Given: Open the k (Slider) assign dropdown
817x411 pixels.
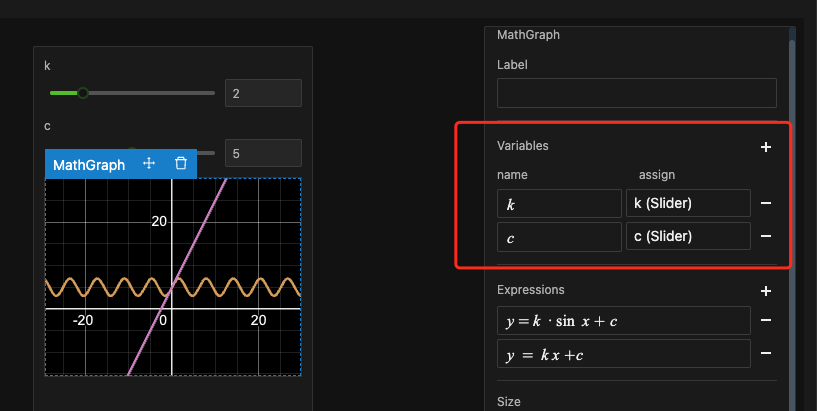Looking at the screenshot, I should pyautogui.click(x=688, y=203).
